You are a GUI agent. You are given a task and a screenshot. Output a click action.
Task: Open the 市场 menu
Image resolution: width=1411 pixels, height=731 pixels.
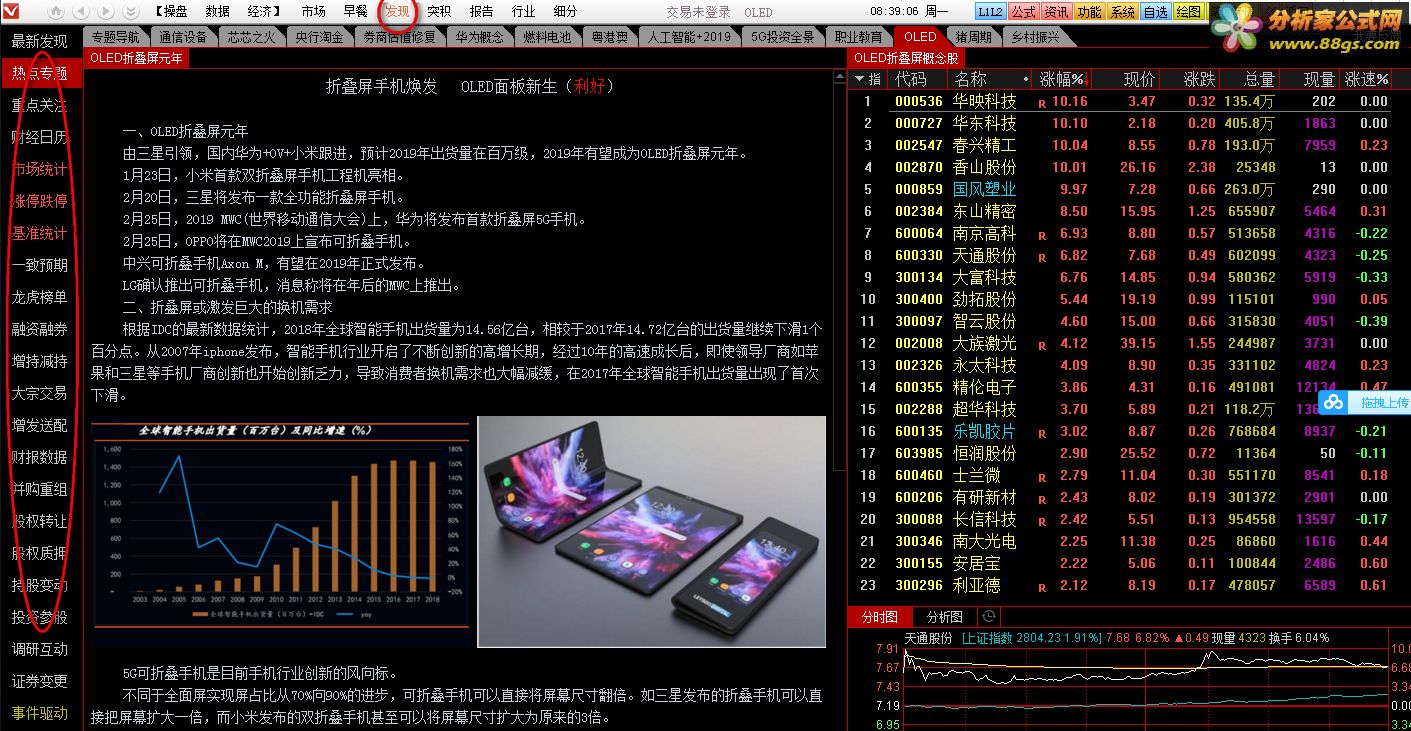(x=313, y=12)
